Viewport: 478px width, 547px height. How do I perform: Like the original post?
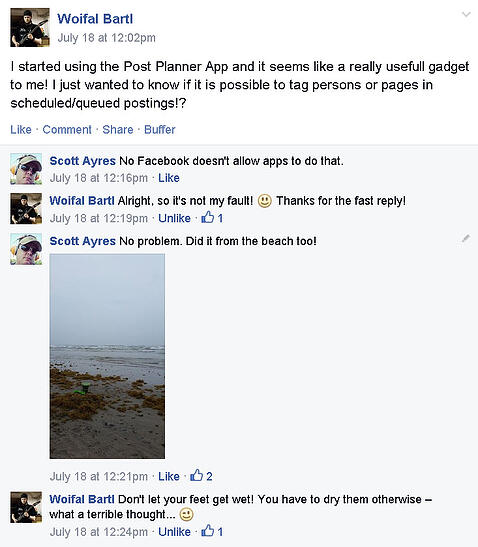pos(21,129)
